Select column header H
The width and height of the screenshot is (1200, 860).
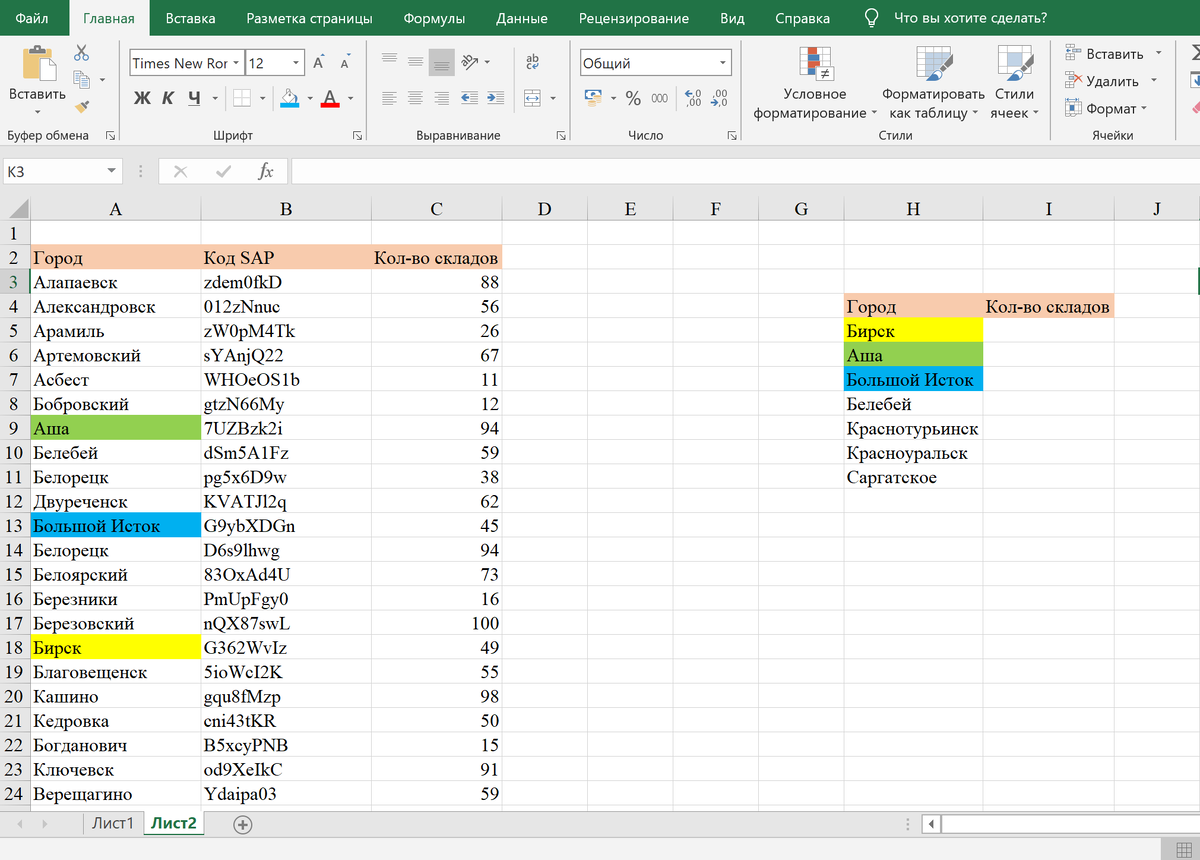click(x=913, y=209)
